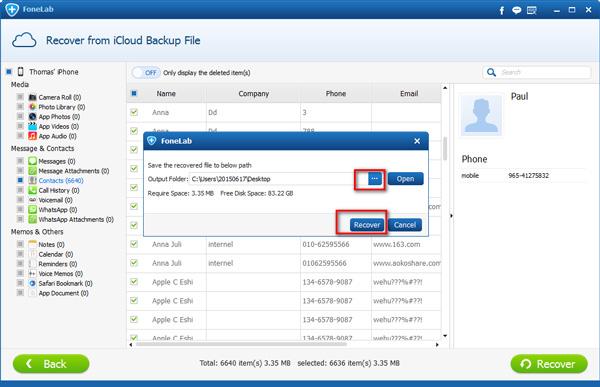
Task: Click Recover button in the dialog
Action: [367, 225]
